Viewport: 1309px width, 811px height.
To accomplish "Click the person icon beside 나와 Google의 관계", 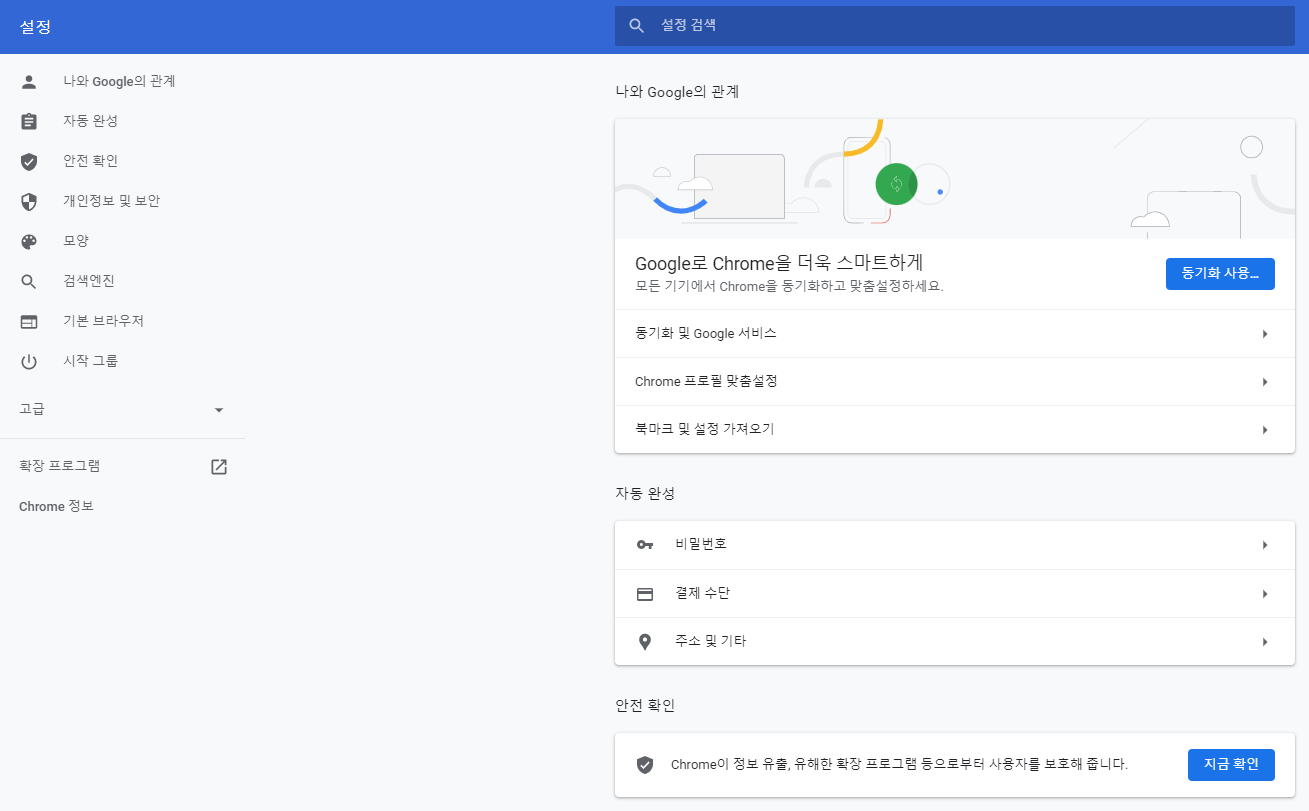I will click(29, 81).
